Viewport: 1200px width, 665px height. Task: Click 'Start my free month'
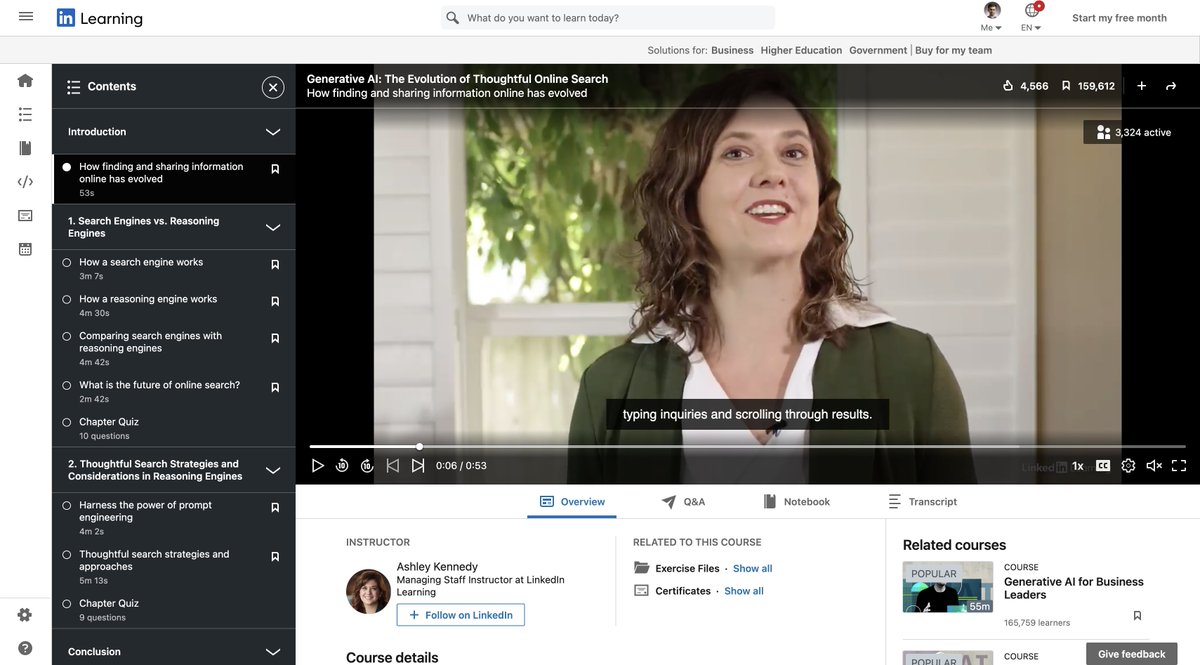(1119, 18)
